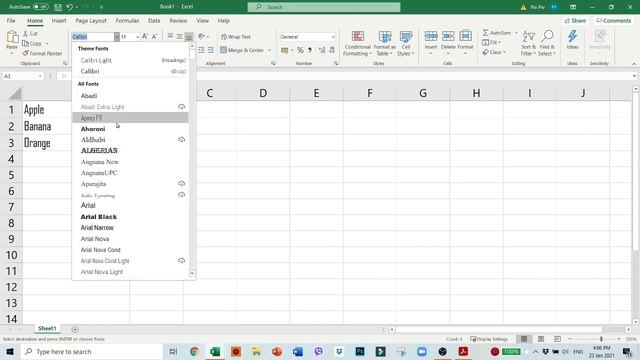Screen dimensions: 640x360
Task: Select the Algerian font from list
Action: click(x=130, y=151)
